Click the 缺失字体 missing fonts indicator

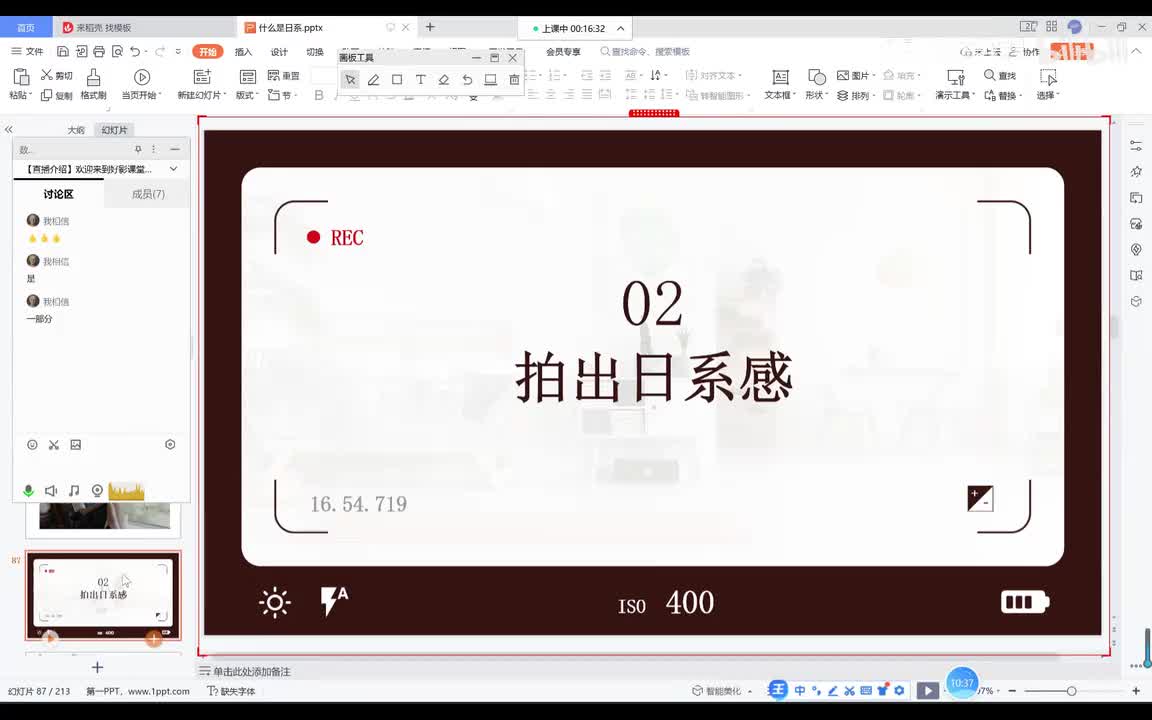point(231,691)
